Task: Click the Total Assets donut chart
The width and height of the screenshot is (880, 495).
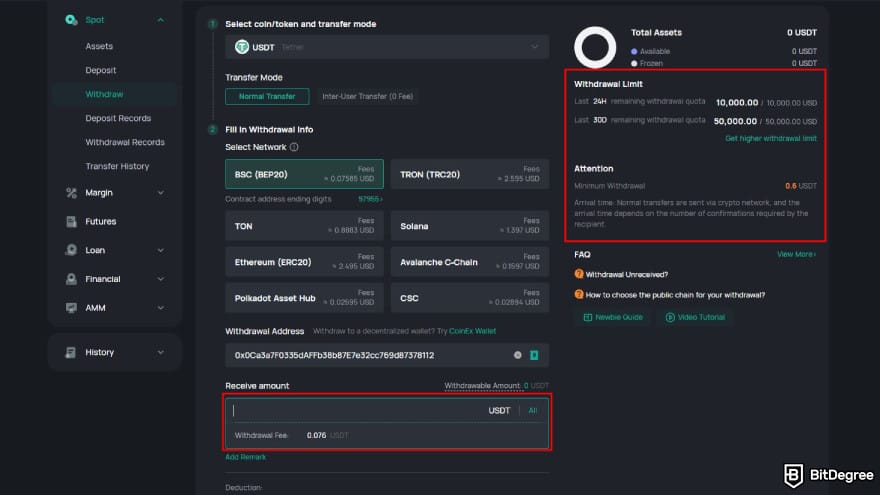Action: point(595,47)
